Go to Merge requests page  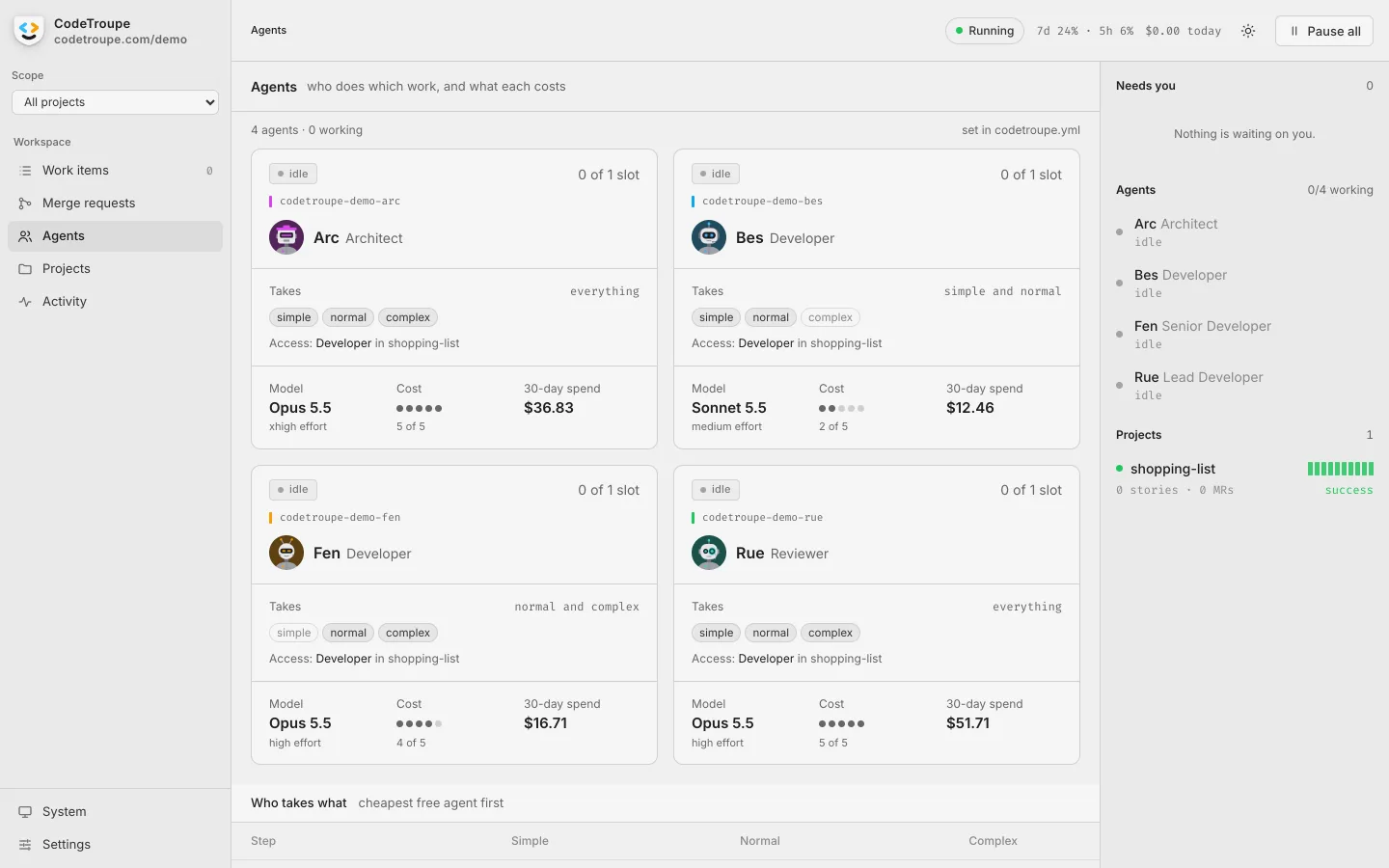click(x=116, y=203)
